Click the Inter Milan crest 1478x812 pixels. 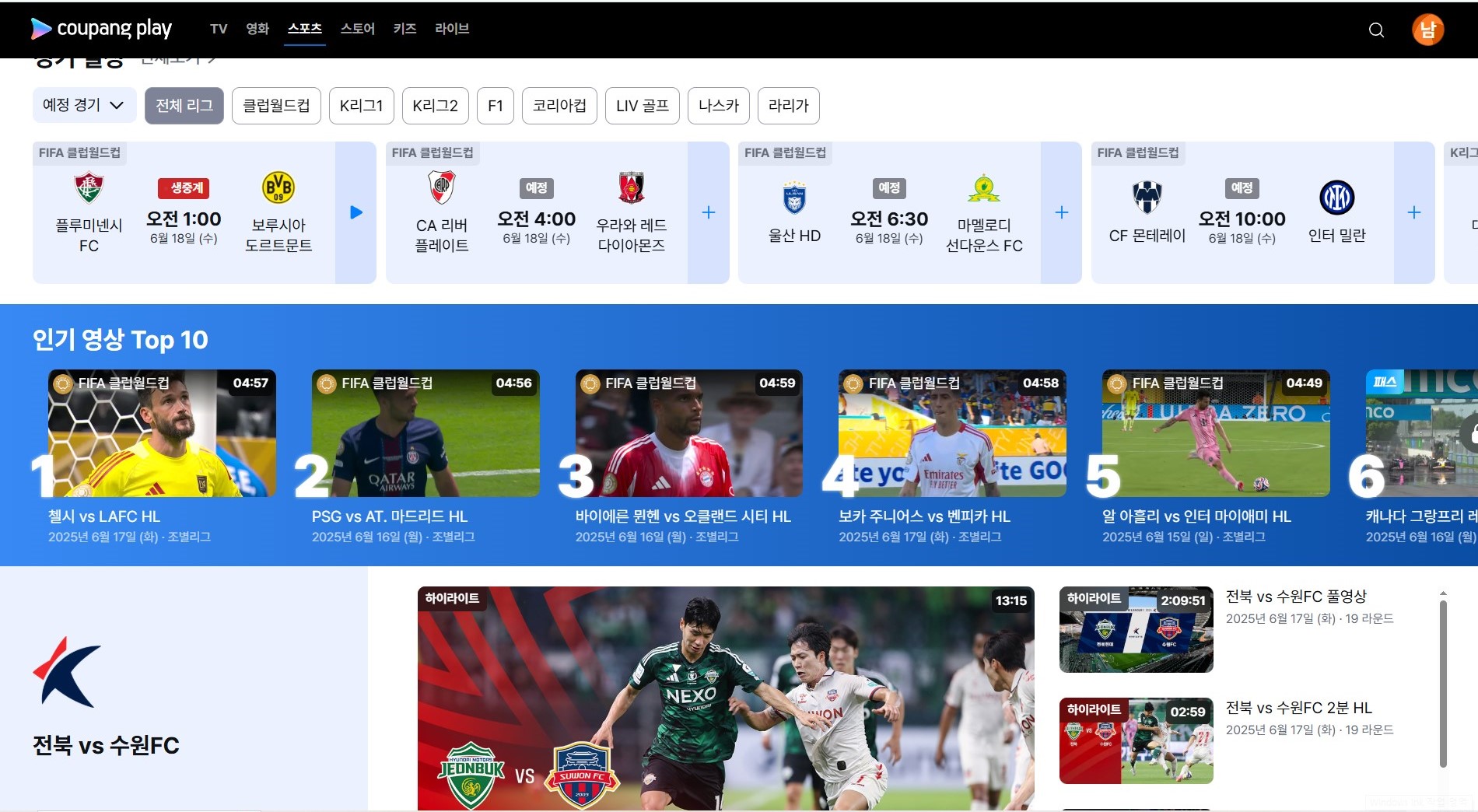[x=1336, y=198]
